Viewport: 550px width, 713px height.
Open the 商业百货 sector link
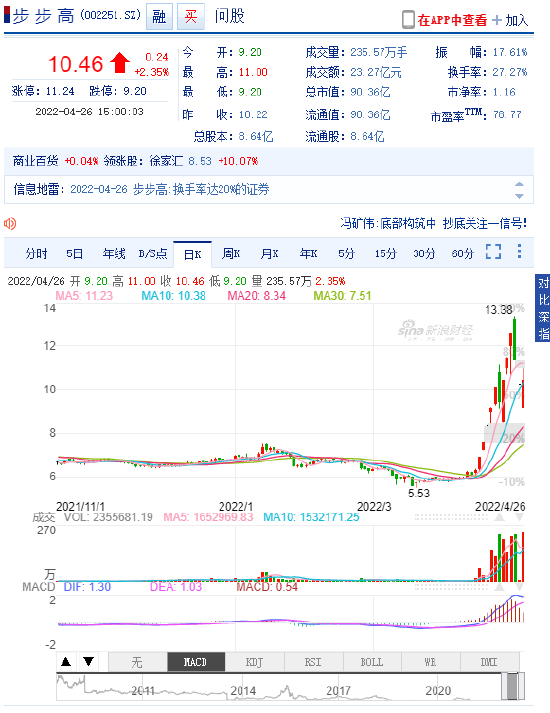coord(35,161)
